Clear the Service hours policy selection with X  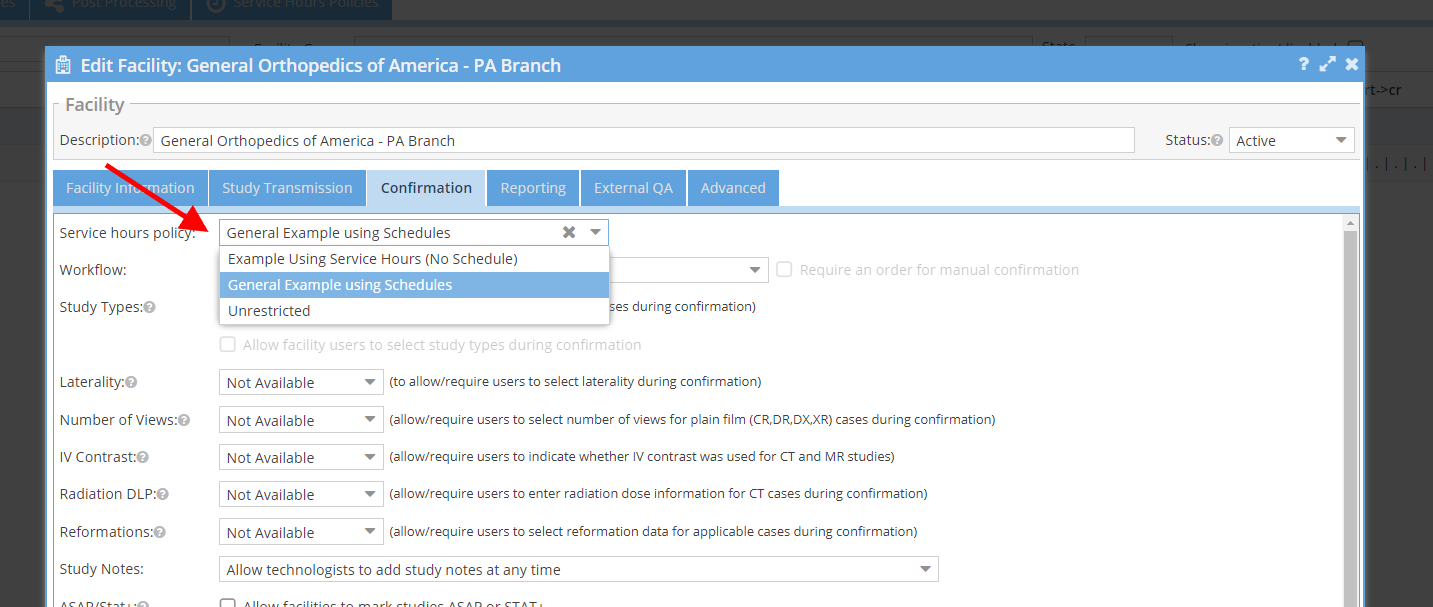tap(569, 232)
